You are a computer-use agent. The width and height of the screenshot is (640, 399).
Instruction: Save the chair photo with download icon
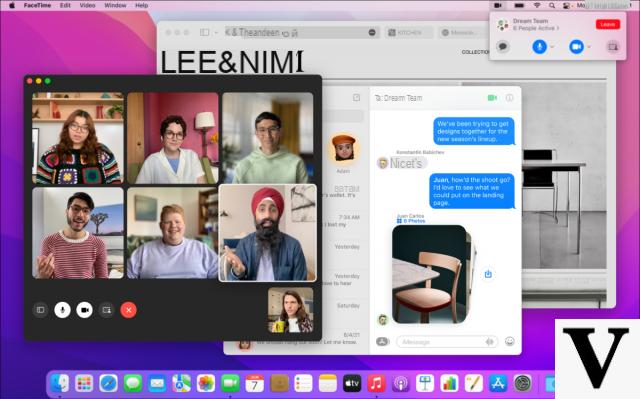coord(488,274)
